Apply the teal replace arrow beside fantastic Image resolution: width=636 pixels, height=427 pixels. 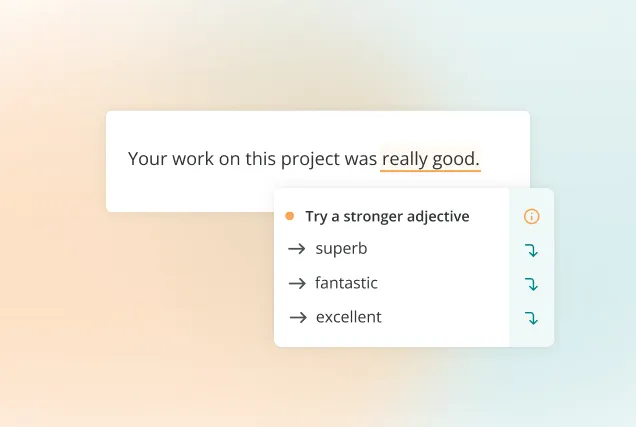[x=531, y=284]
